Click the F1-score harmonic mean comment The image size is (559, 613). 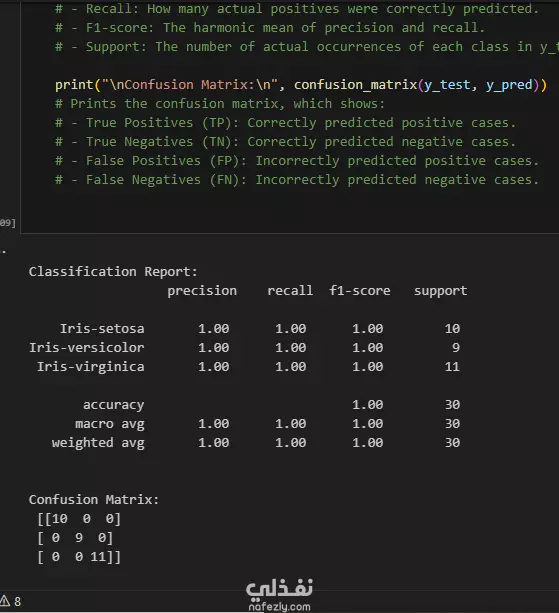270,28
